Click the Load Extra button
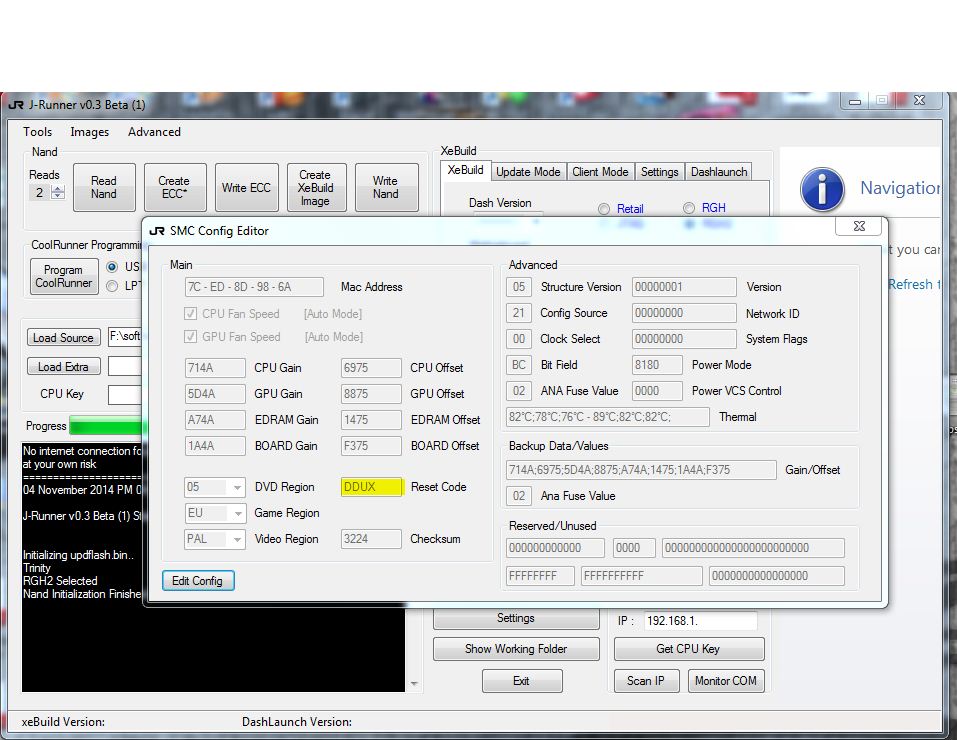This screenshot has height=740, width=957. pyautogui.click(x=63, y=367)
